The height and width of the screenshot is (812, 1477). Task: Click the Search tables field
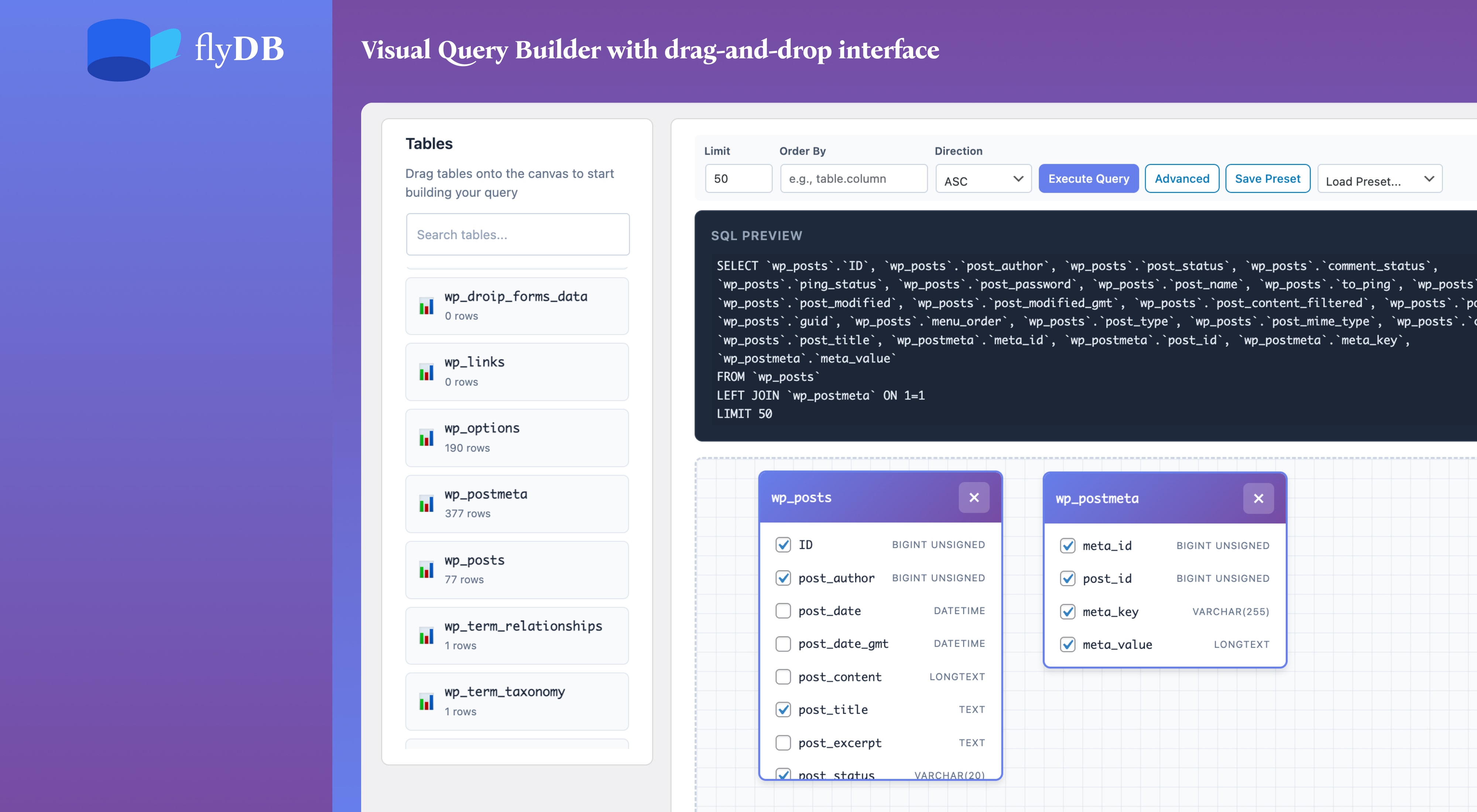pyautogui.click(x=517, y=234)
